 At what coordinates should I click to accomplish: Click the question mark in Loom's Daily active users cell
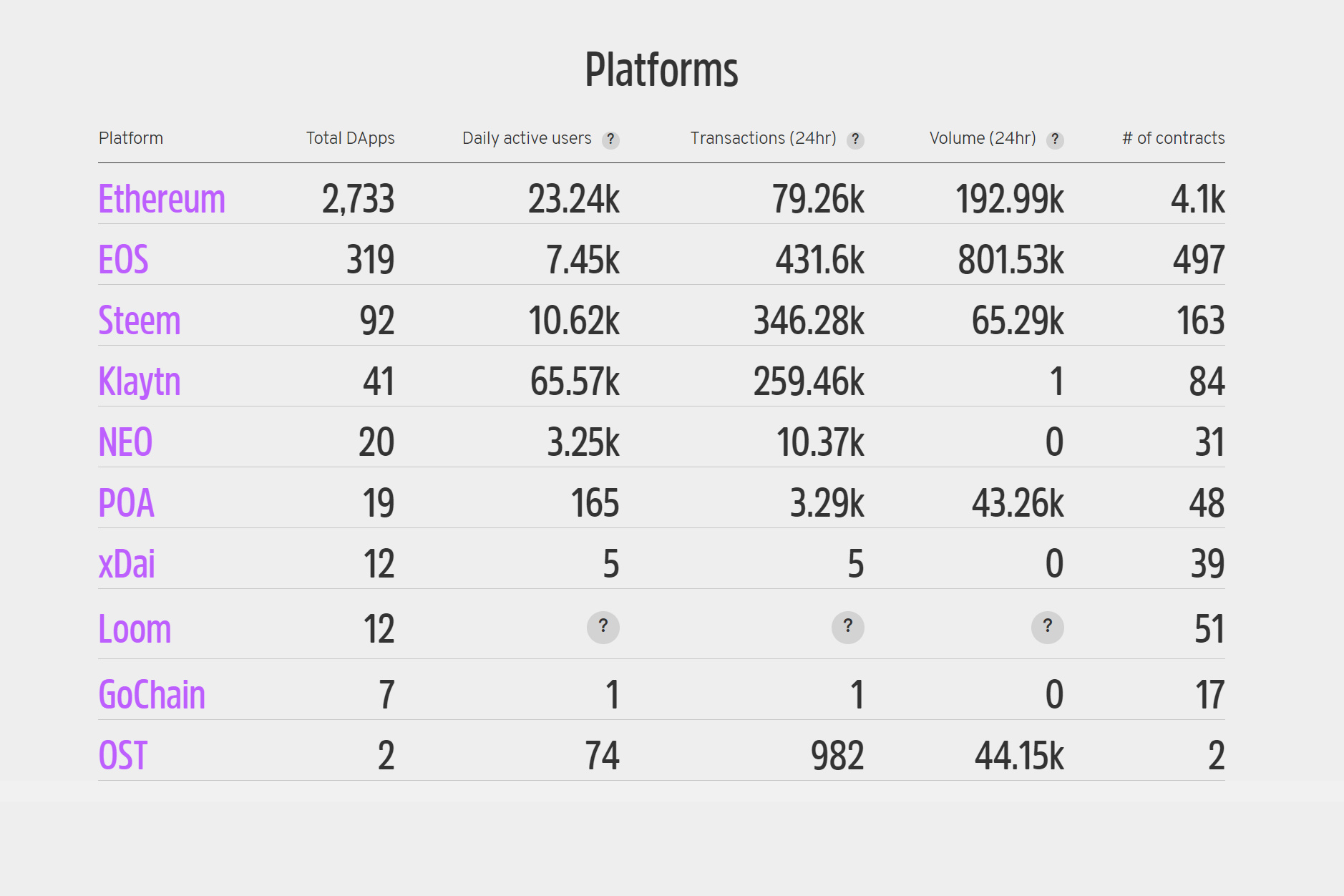point(605,628)
